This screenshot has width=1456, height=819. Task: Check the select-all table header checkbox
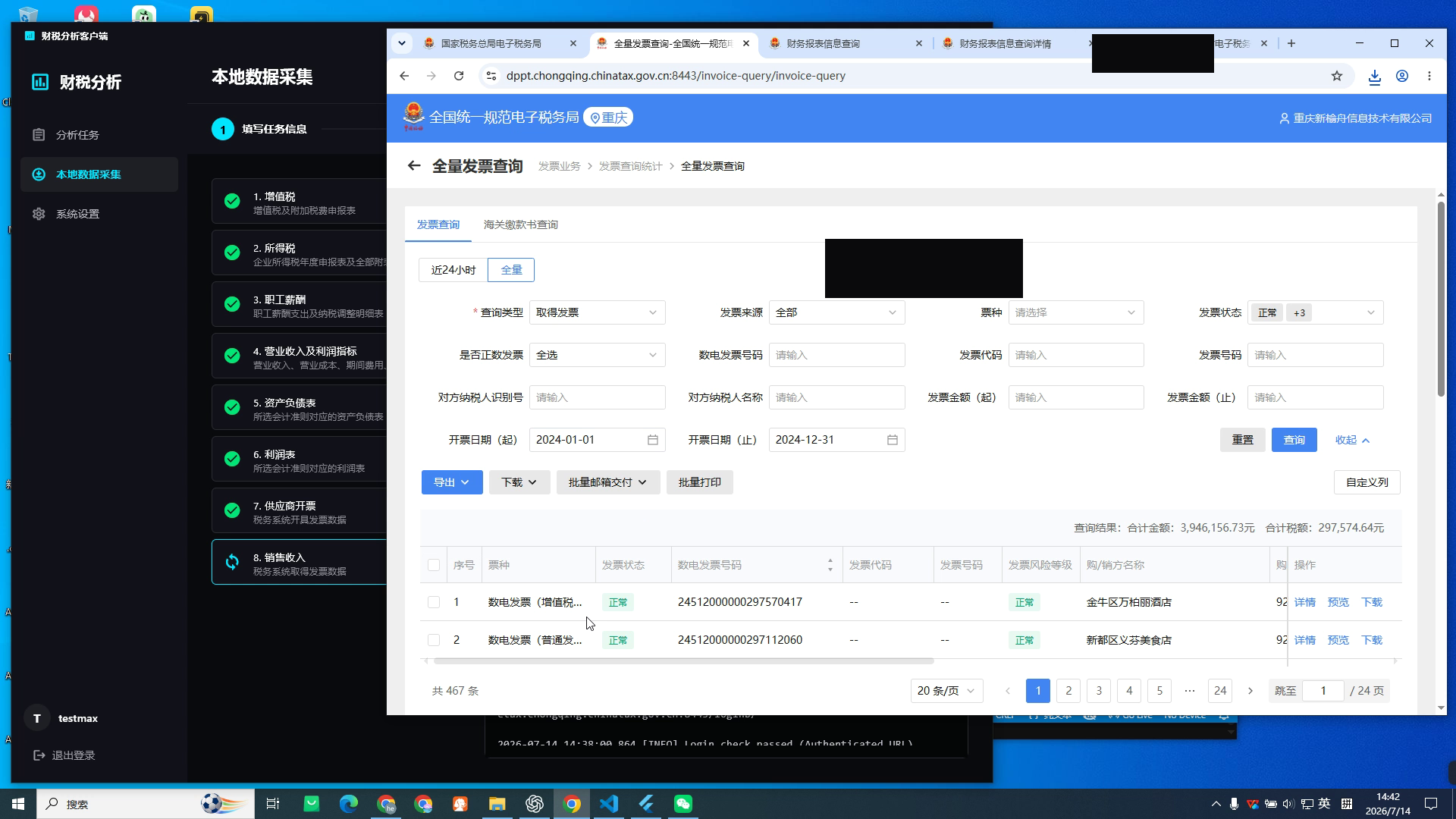[434, 565]
